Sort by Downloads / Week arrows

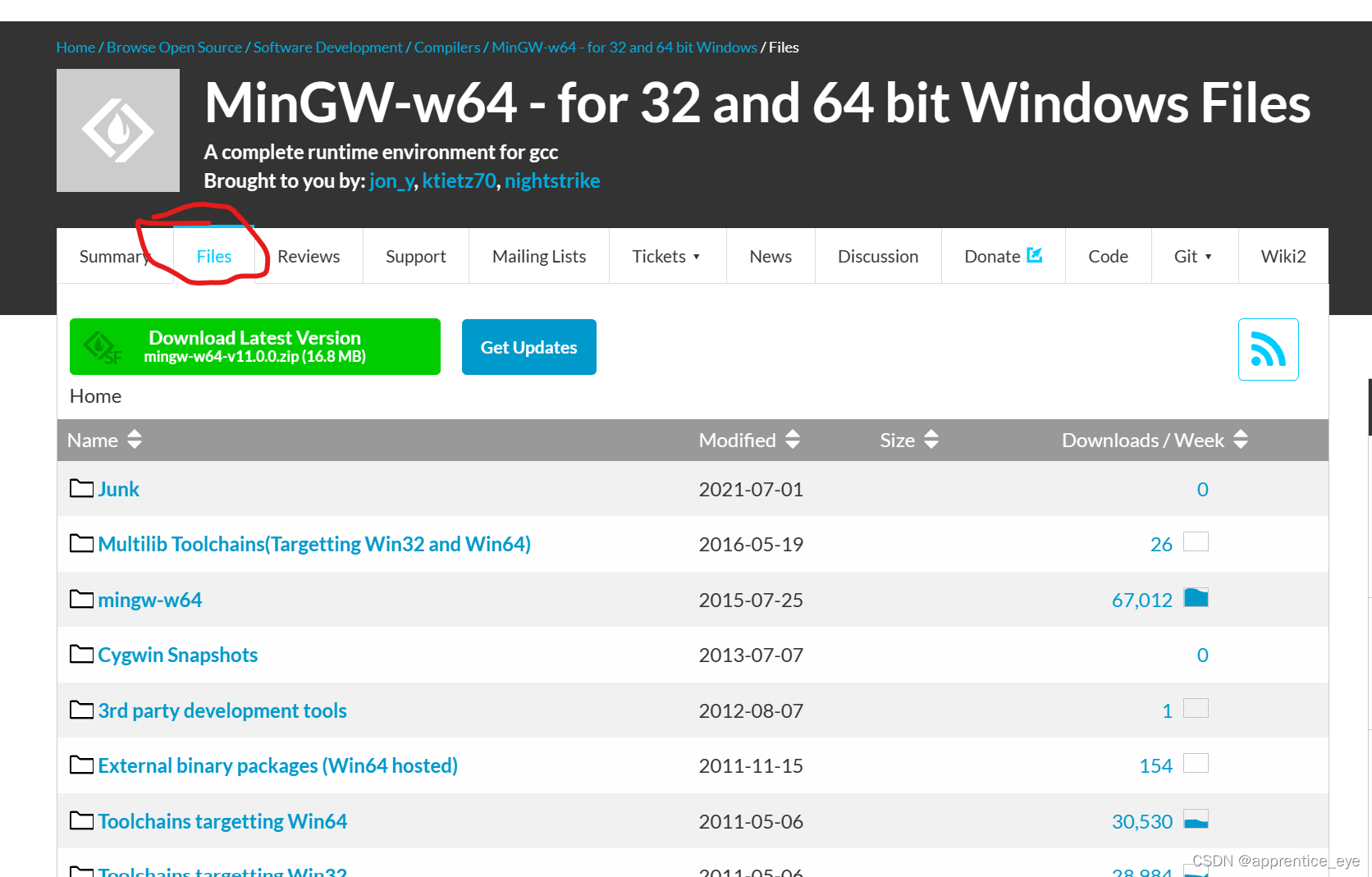click(x=1241, y=440)
